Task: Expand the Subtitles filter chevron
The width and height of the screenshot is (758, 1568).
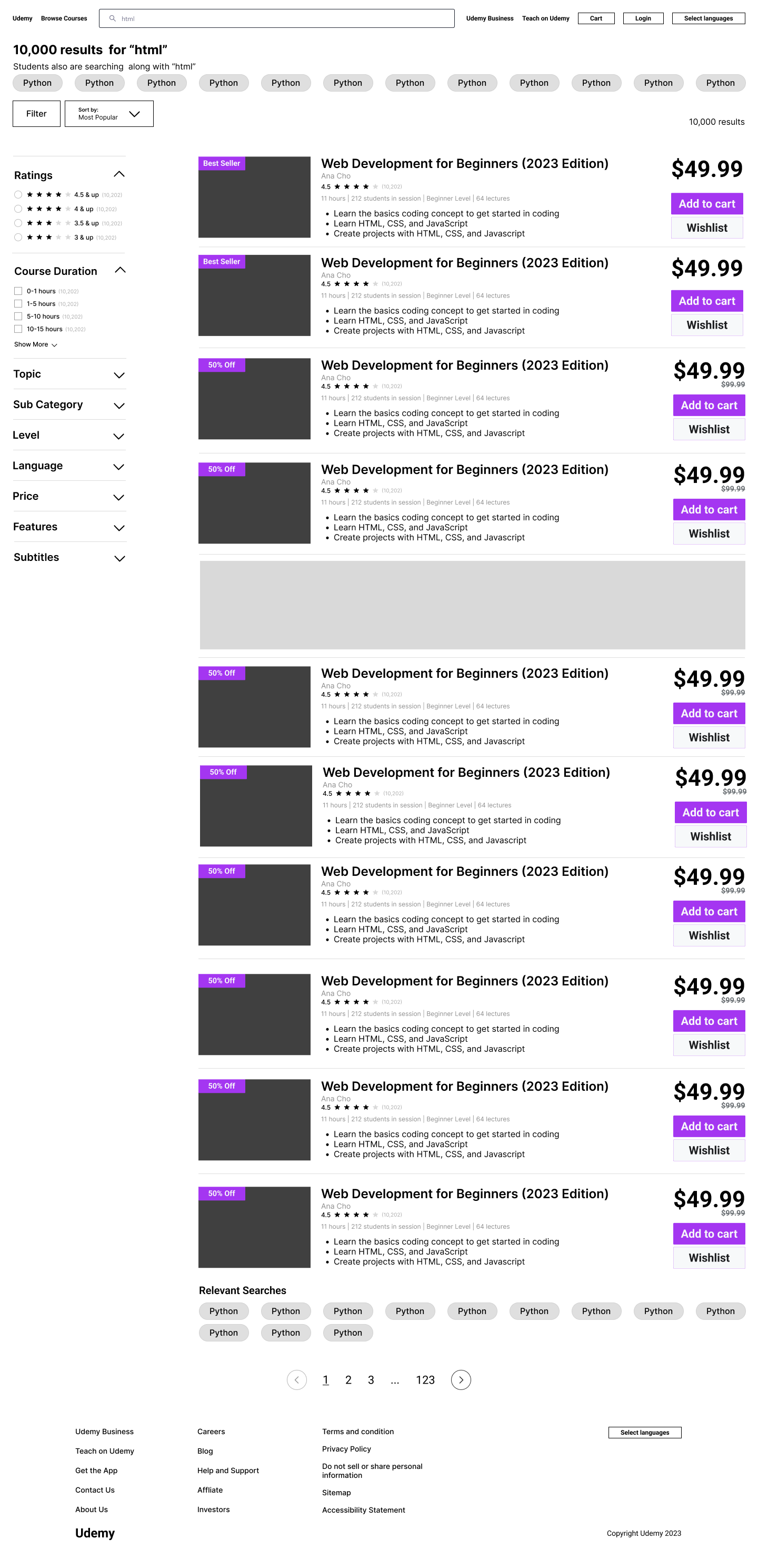Action: 119,558
